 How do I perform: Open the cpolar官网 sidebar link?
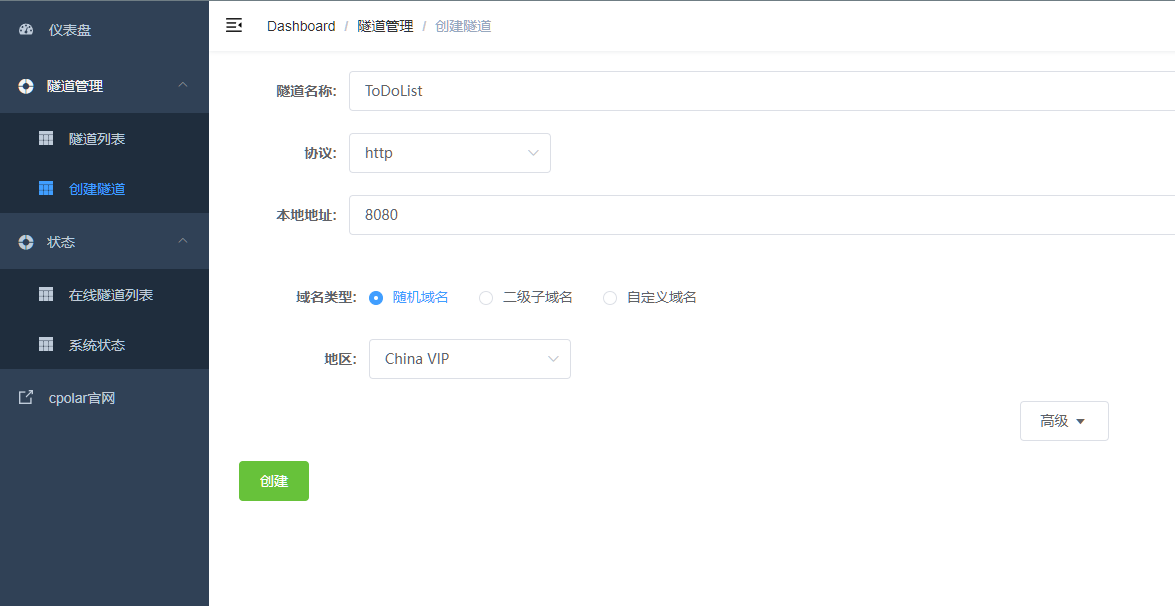(x=104, y=398)
